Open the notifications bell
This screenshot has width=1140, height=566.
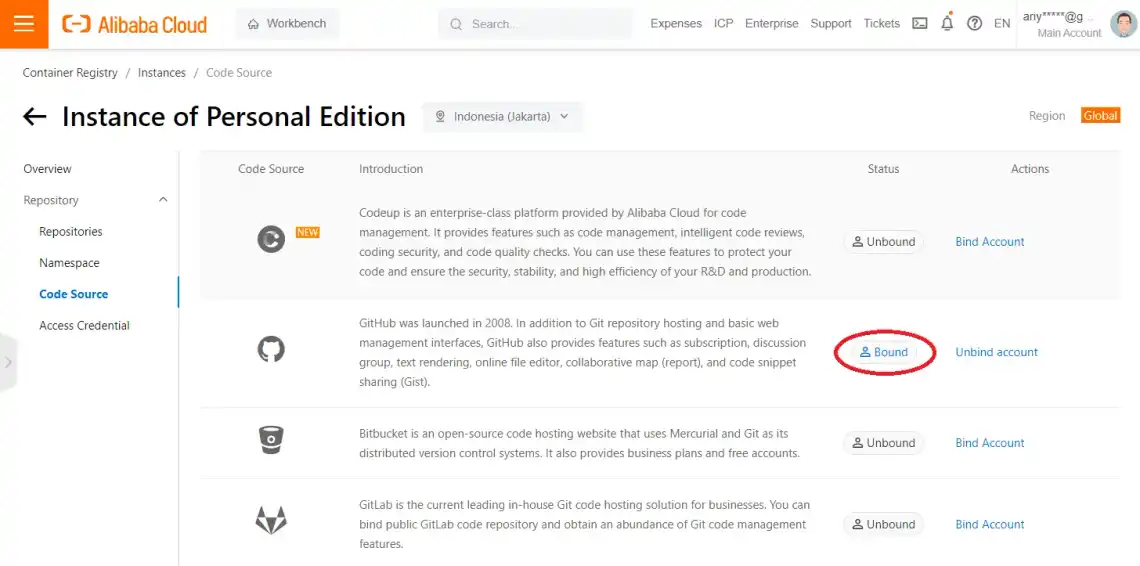tap(947, 23)
